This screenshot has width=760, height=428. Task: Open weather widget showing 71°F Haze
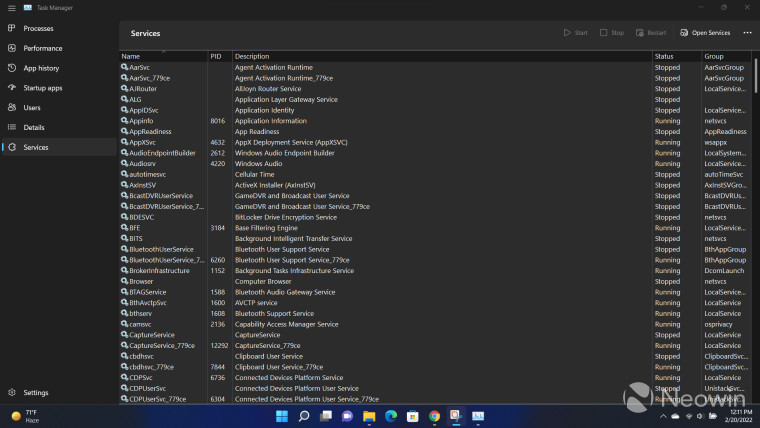pos(26,416)
